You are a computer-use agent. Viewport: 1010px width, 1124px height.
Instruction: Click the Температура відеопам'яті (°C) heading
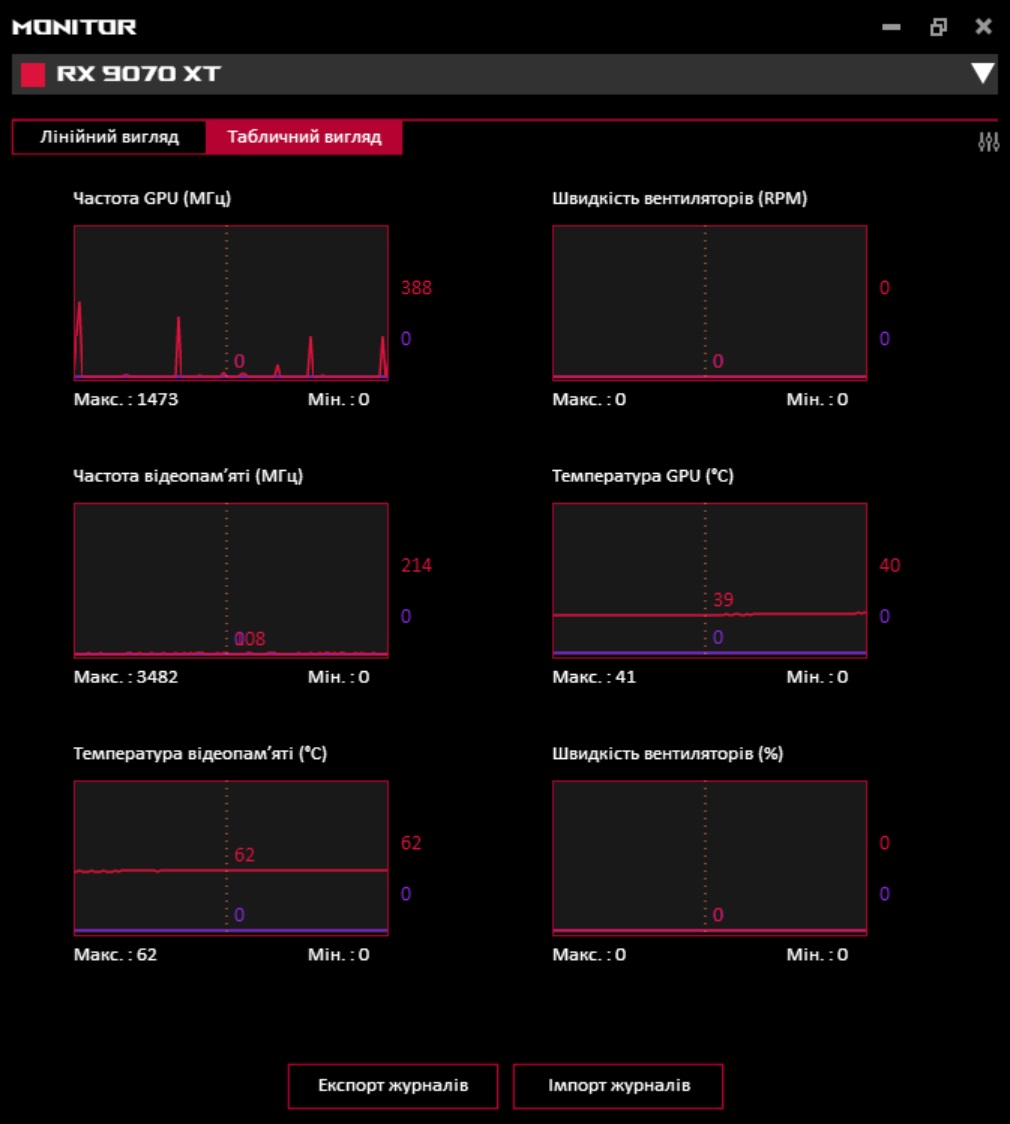click(200, 753)
